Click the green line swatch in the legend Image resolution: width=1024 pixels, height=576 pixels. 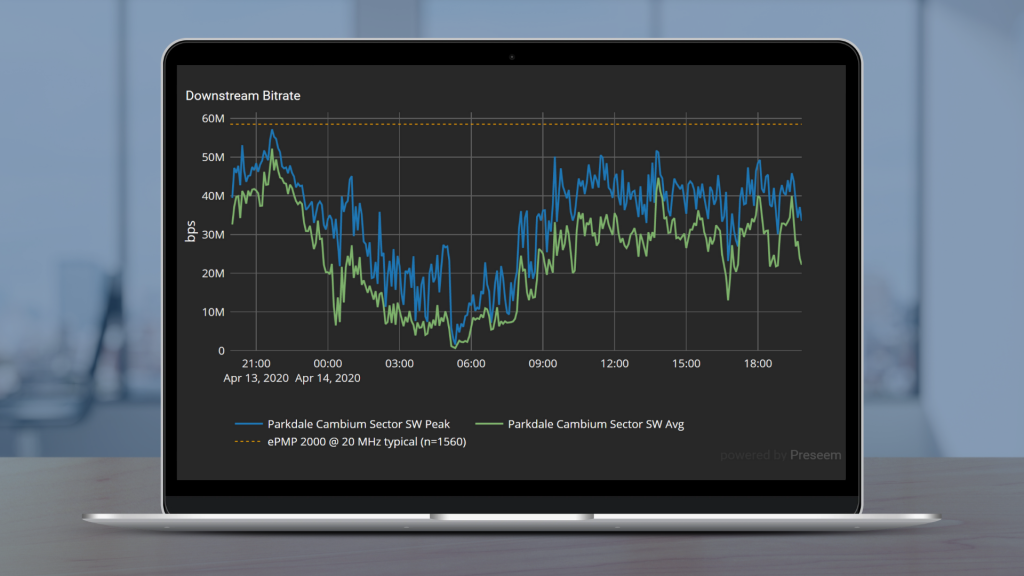[486, 424]
